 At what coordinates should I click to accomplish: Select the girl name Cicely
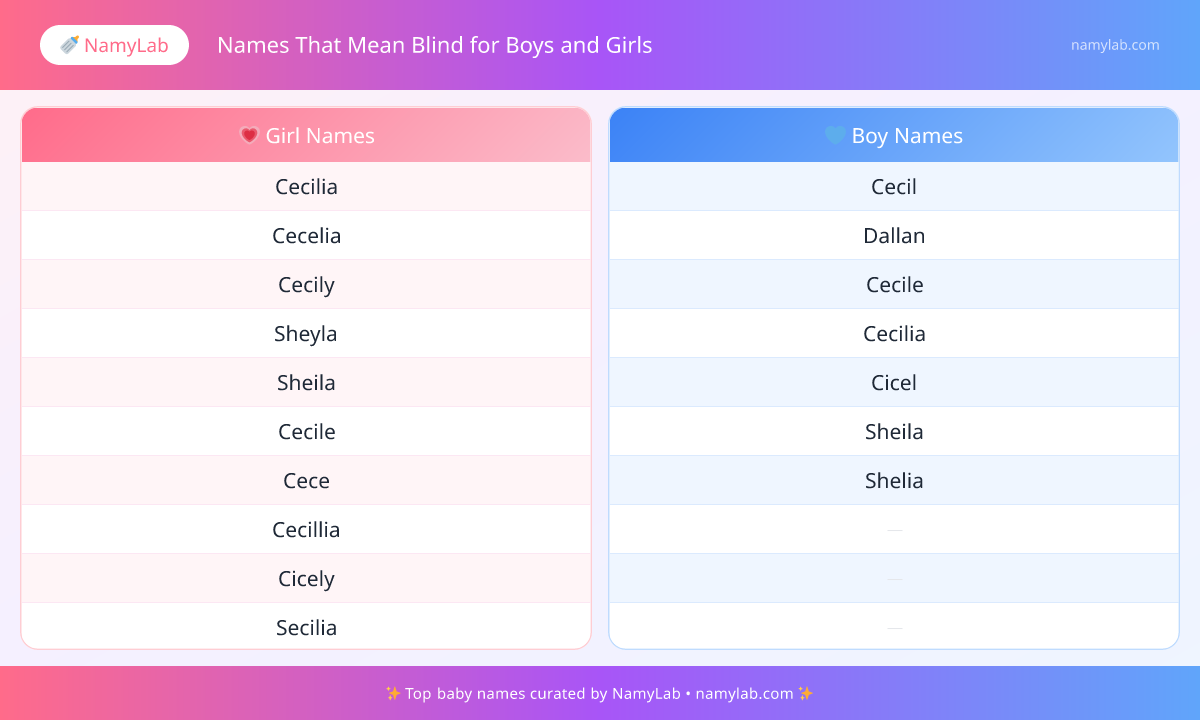306,579
